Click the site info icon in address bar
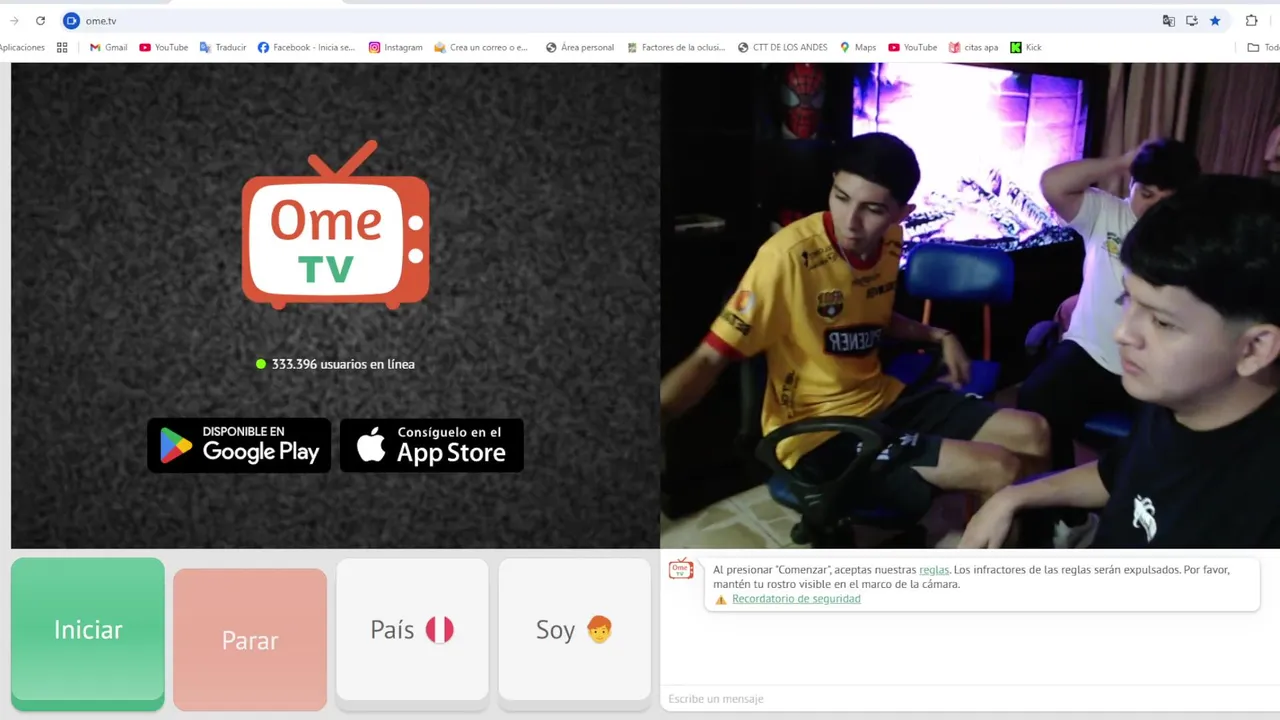The width and height of the screenshot is (1280, 720). coord(71,20)
